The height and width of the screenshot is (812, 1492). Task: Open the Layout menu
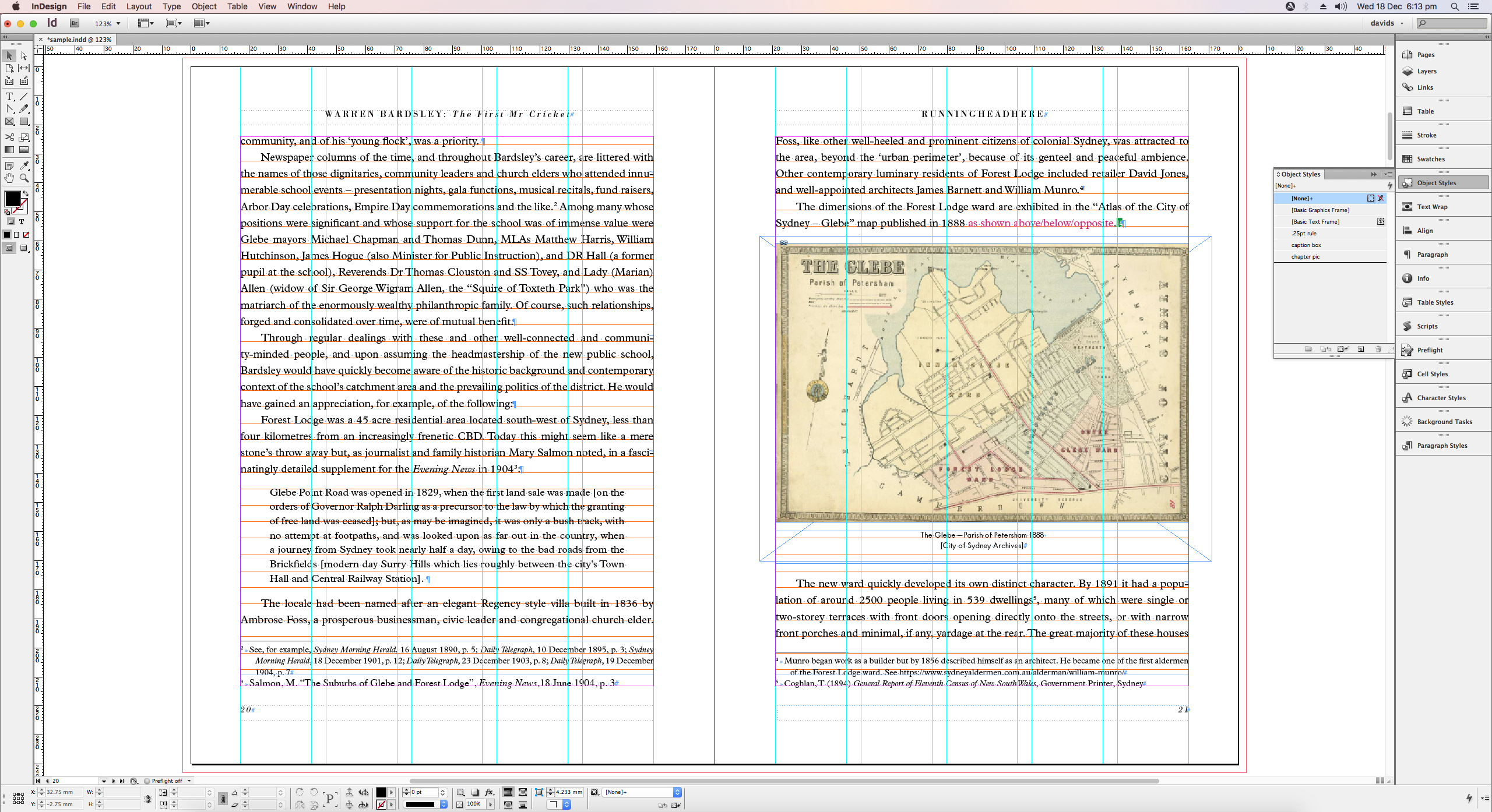pyautogui.click(x=139, y=6)
